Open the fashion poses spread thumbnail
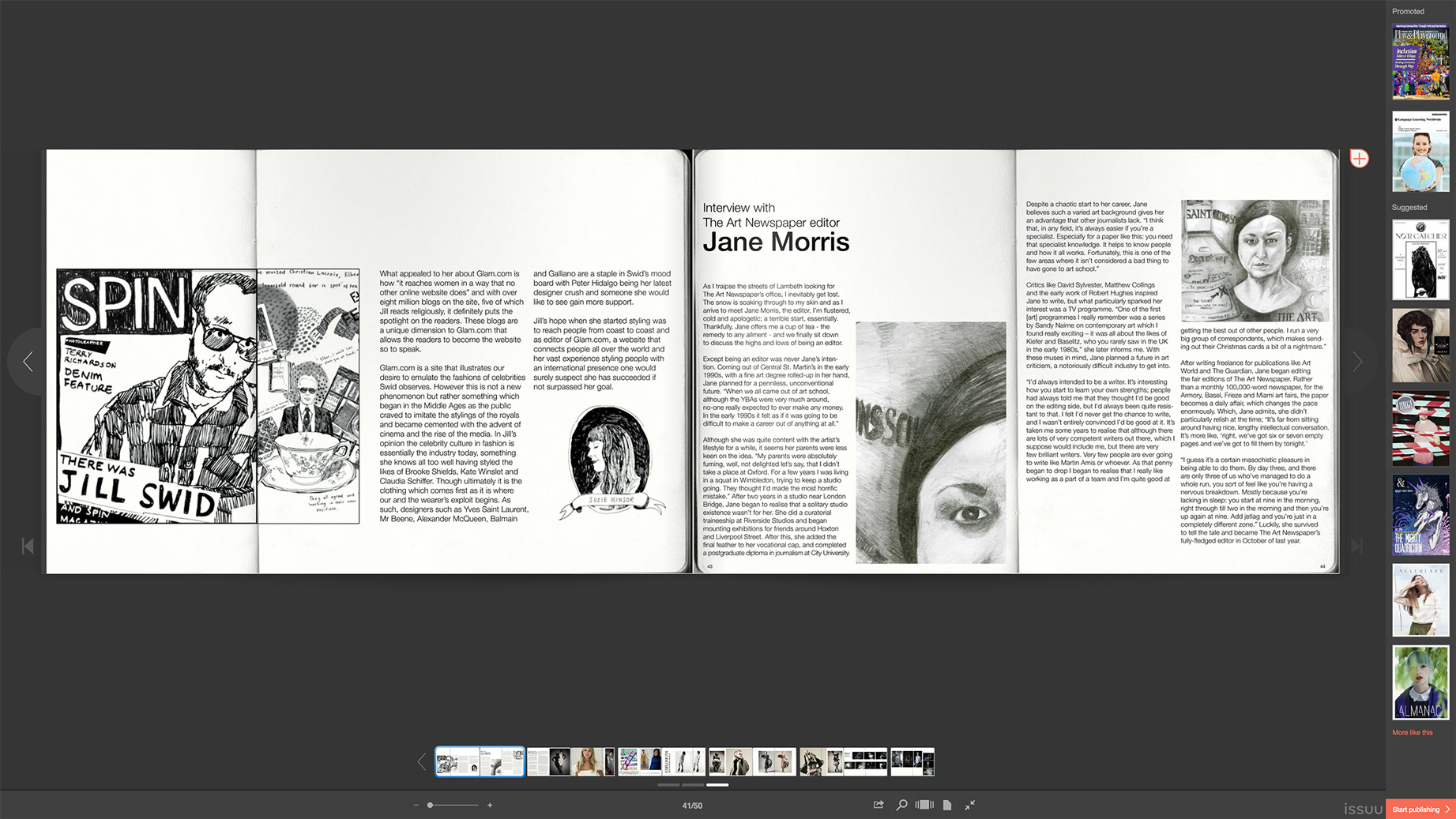This screenshot has height=819, width=1456. (752, 761)
